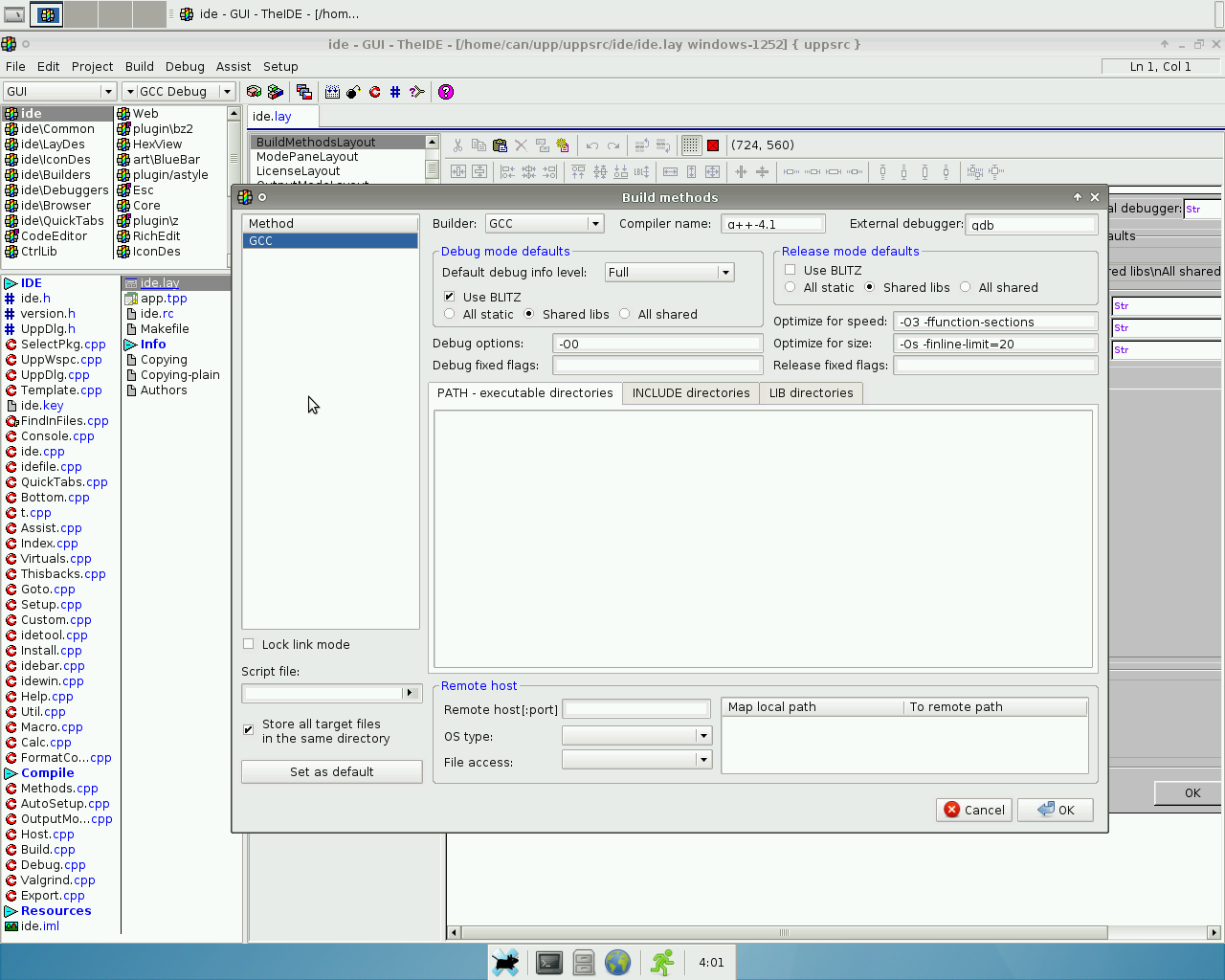
Task: Click Cancel in Build methods dialog
Action: pyautogui.click(x=974, y=810)
